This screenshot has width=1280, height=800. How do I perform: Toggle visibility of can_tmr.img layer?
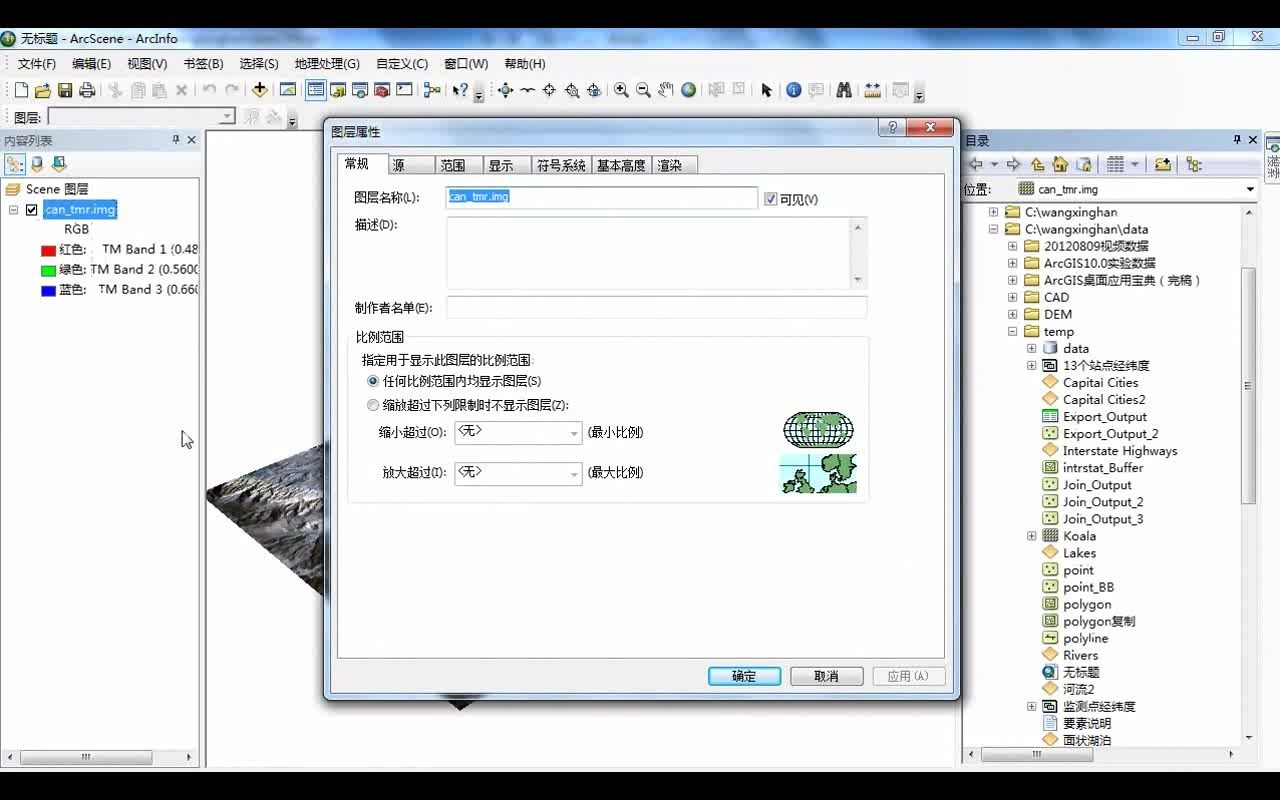tap(29, 209)
